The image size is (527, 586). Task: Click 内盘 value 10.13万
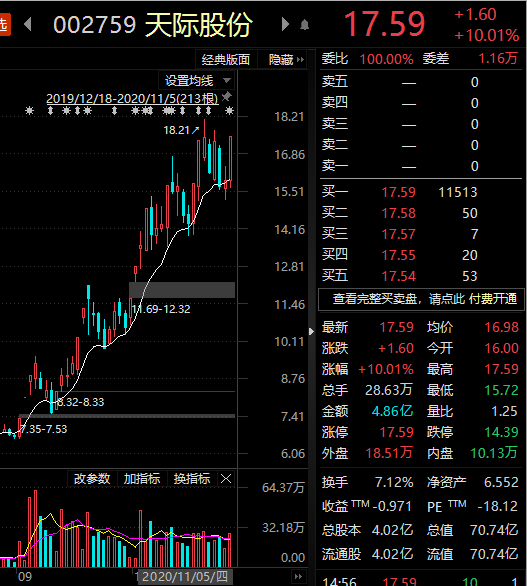(494, 453)
